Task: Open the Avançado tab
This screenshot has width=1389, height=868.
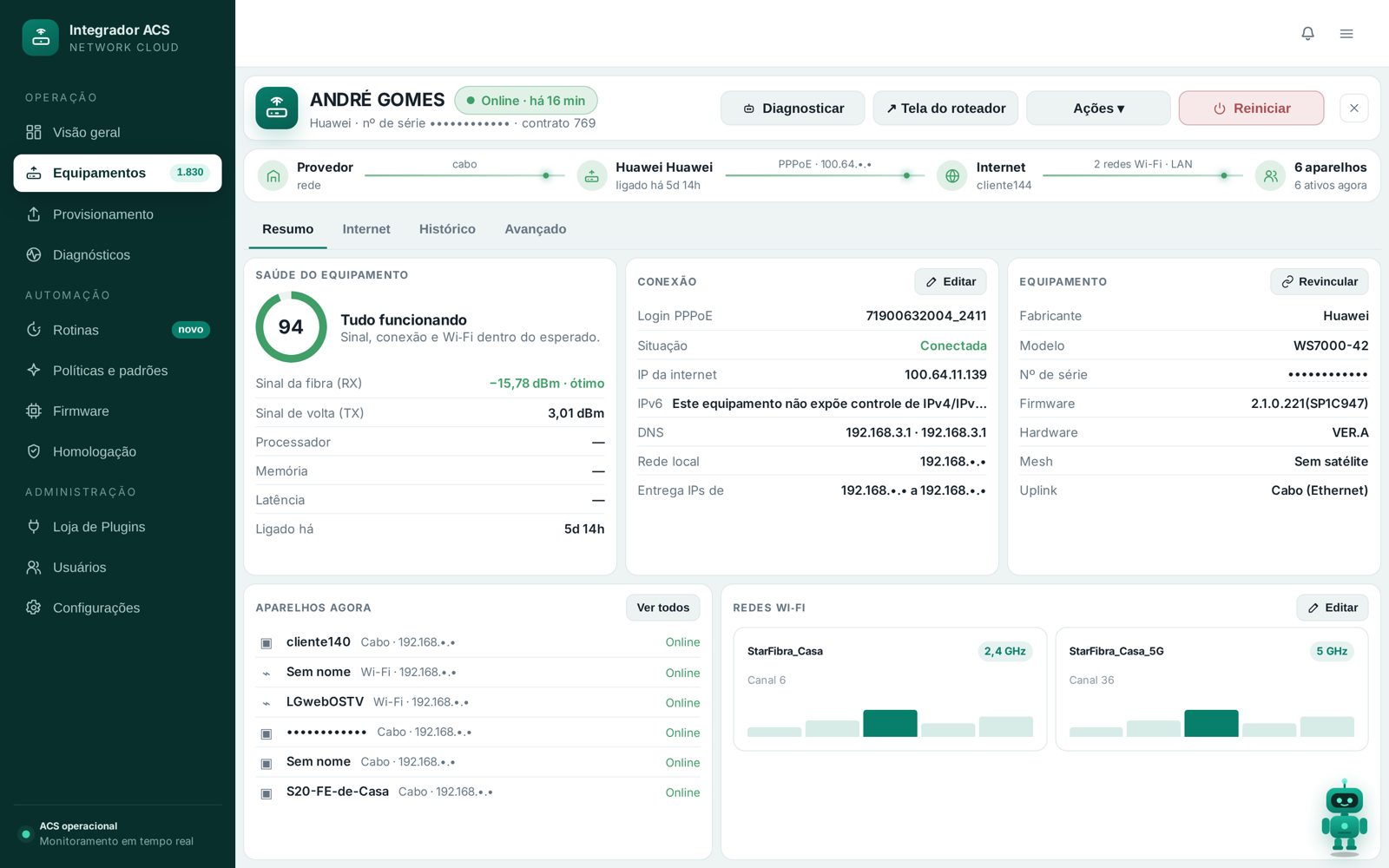Action: (536, 229)
